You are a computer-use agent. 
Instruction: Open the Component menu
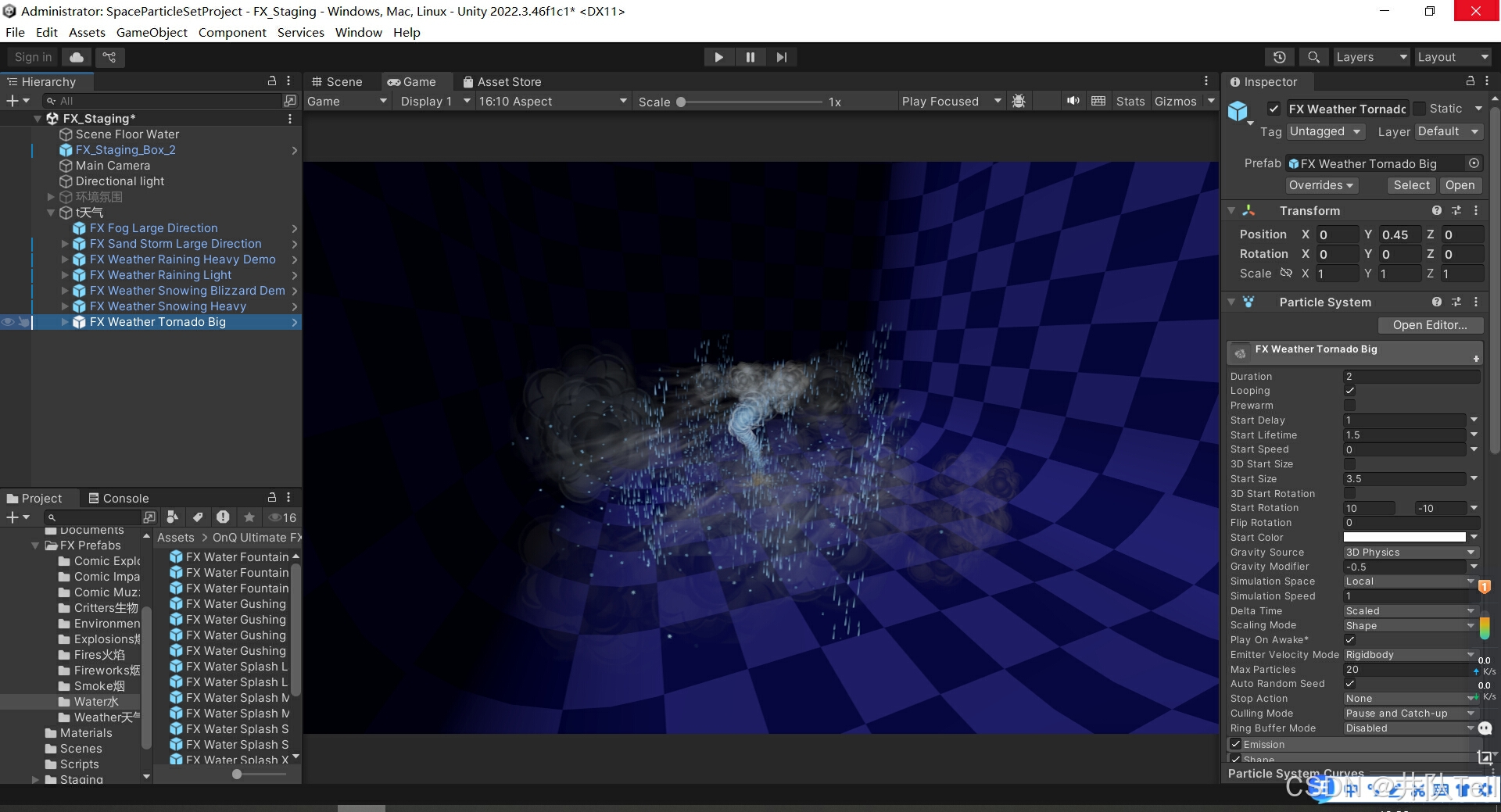[x=232, y=33]
